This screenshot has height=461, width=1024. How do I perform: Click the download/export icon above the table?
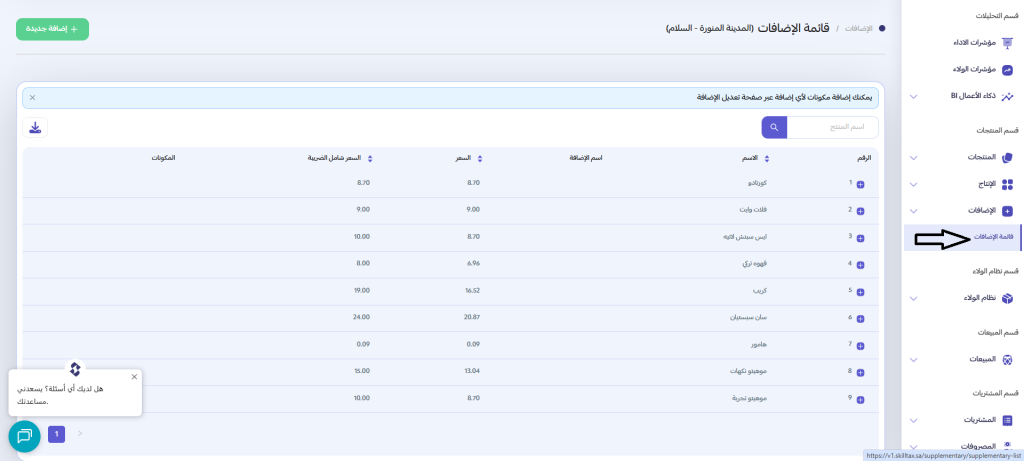[x=35, y=127]
